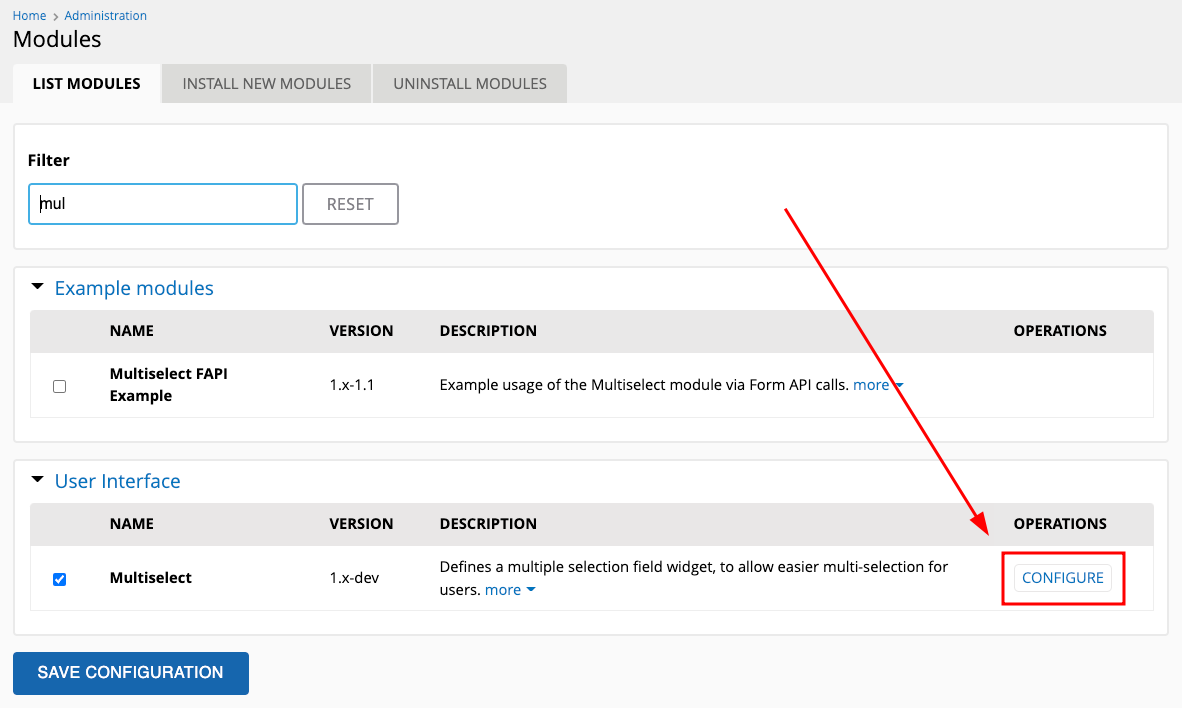Click the Version column header
Image resolution: width=1182 pixels, height=708 pixels.
click(x=362, y=330)
